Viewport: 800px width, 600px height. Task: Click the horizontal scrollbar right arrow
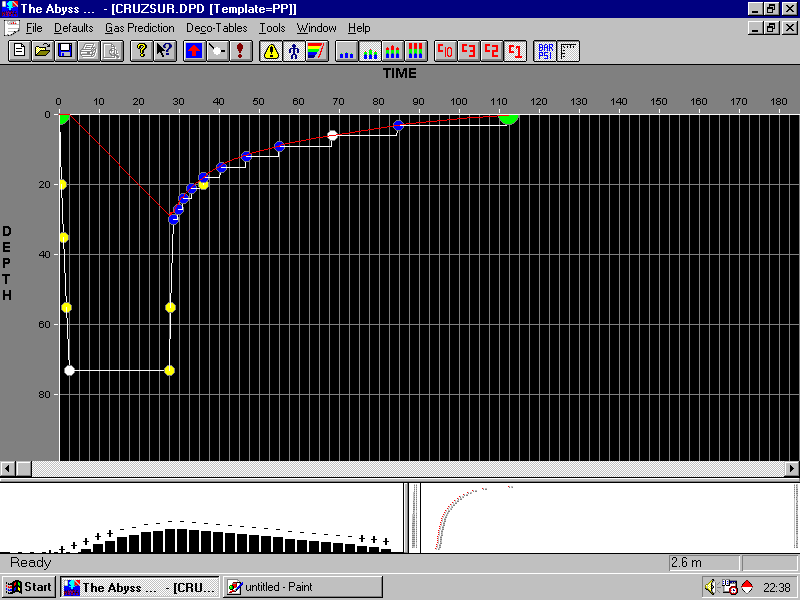tap(792, 468)
